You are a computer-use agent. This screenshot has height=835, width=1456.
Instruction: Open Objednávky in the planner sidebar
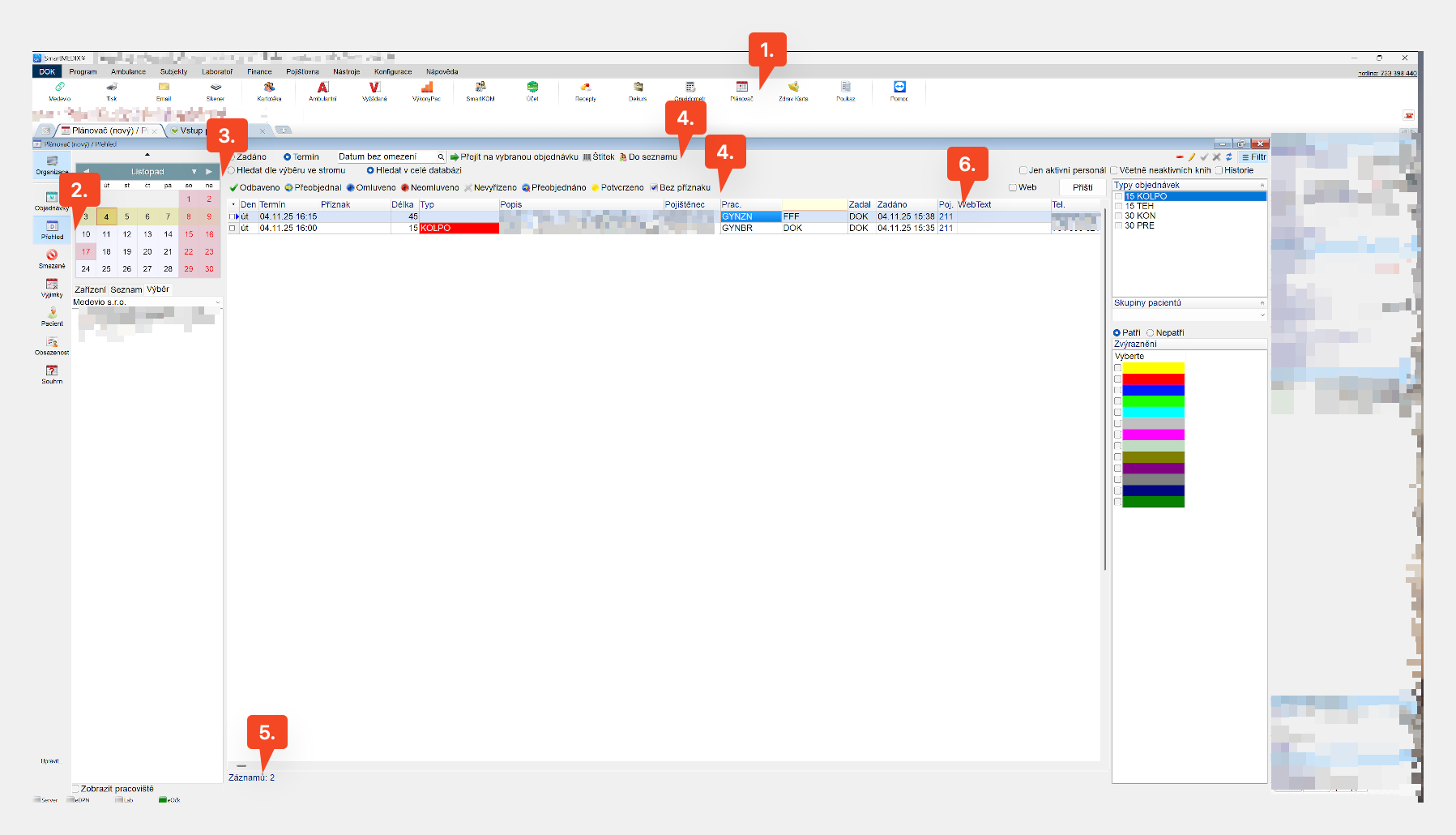pos(52,201)
